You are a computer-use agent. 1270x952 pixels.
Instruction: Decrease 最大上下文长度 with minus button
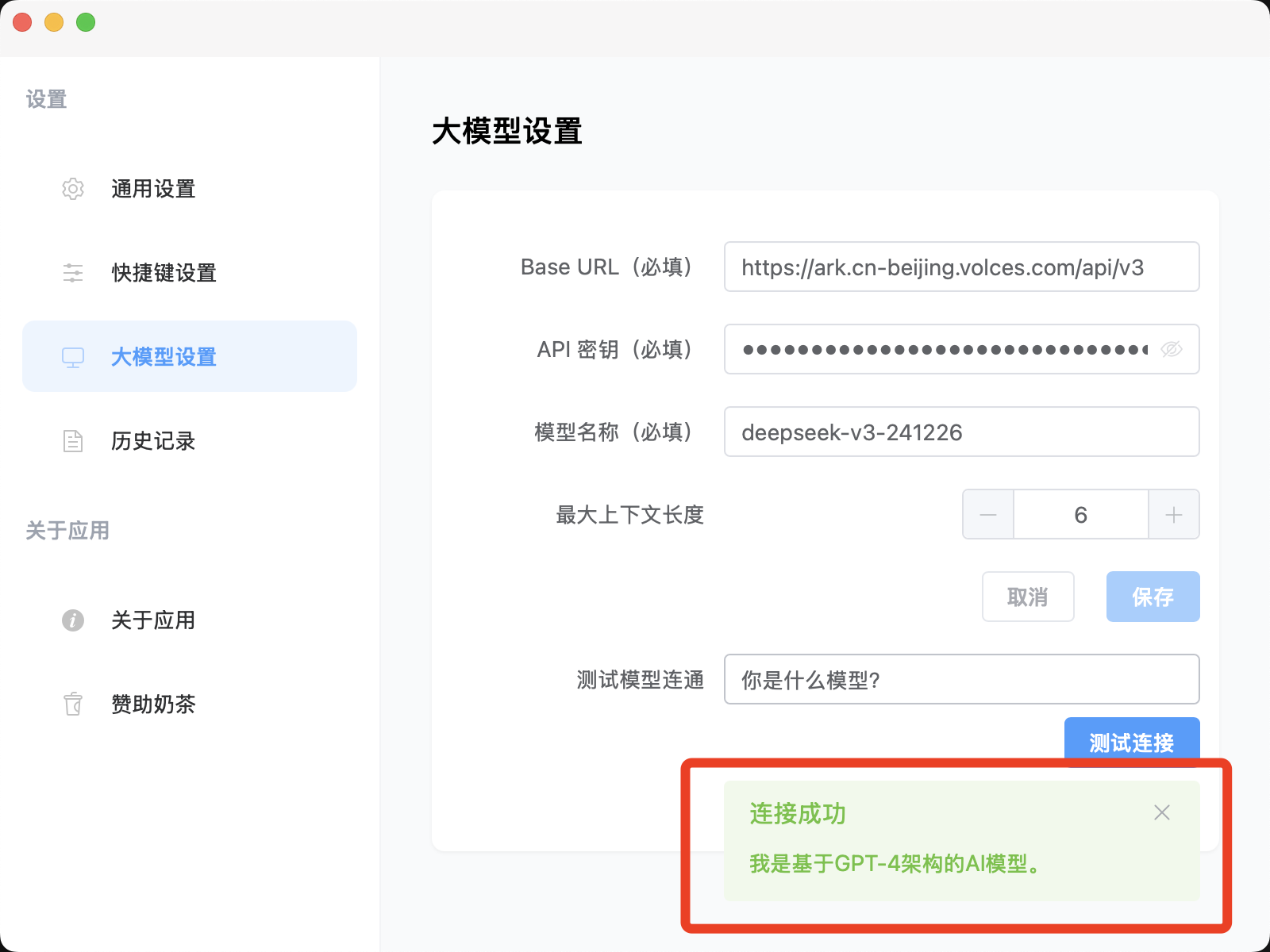pos(988,515)
